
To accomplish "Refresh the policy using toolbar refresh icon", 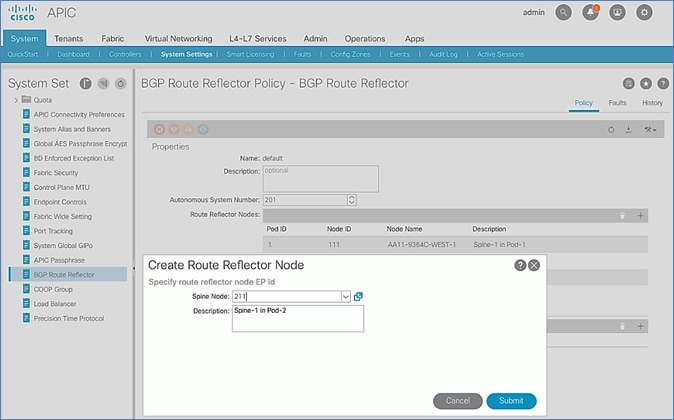I will [611, 129].
